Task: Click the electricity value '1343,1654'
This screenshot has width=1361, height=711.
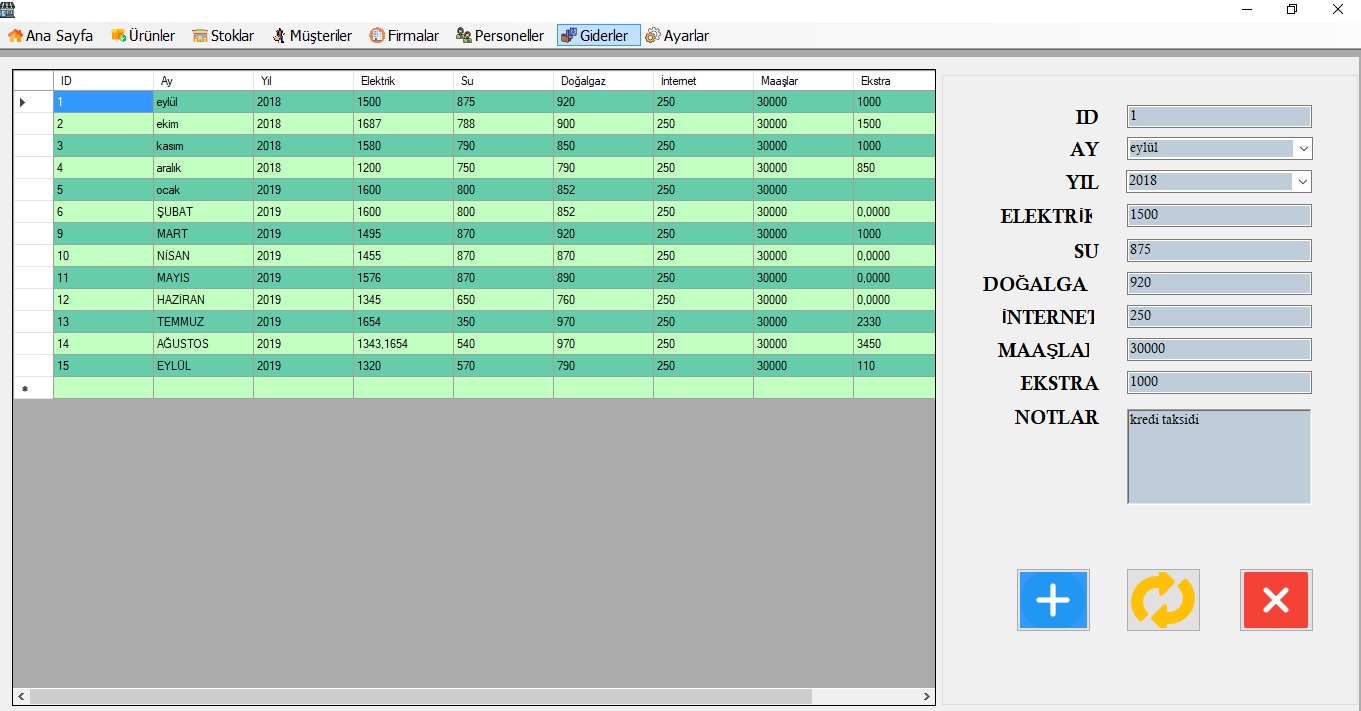Action: (x=403, y=344)
